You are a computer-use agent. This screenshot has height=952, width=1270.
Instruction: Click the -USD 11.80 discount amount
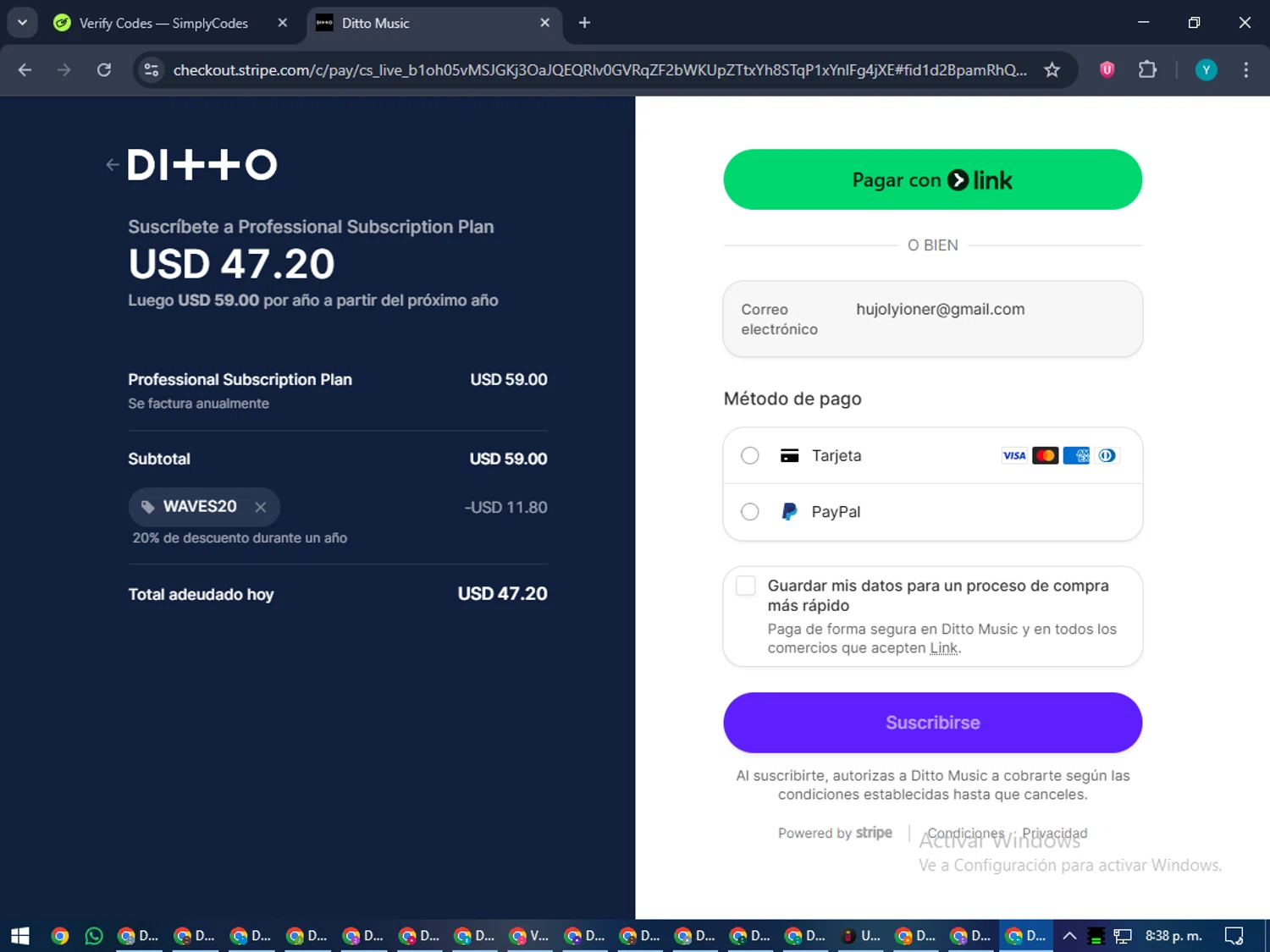tap(505, 507)
